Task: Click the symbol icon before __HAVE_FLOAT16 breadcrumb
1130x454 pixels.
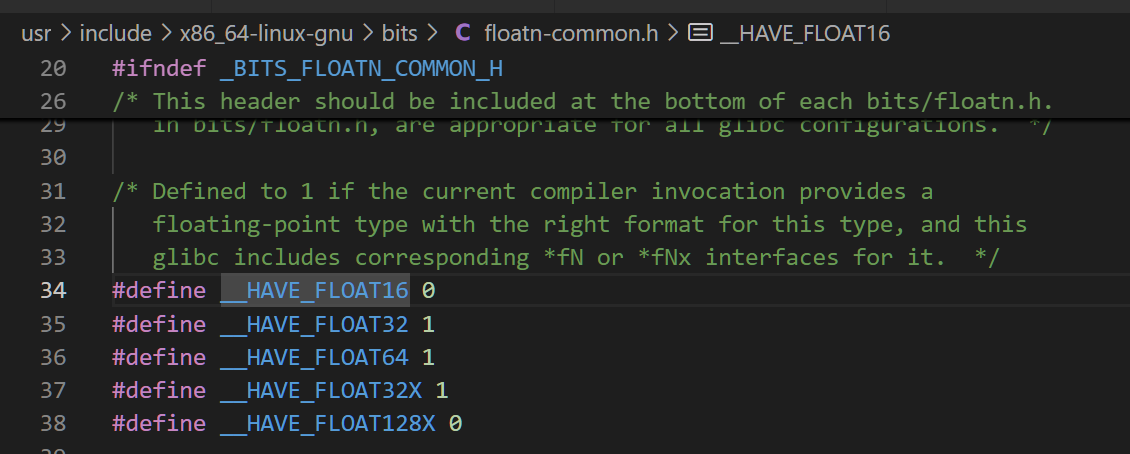Action: pyautogui.click(x=700, y=33)
